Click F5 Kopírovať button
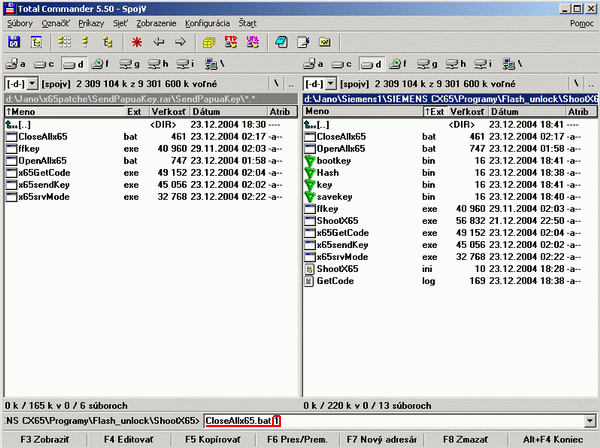This screenshot has height=448, width=600. [213, 440]
